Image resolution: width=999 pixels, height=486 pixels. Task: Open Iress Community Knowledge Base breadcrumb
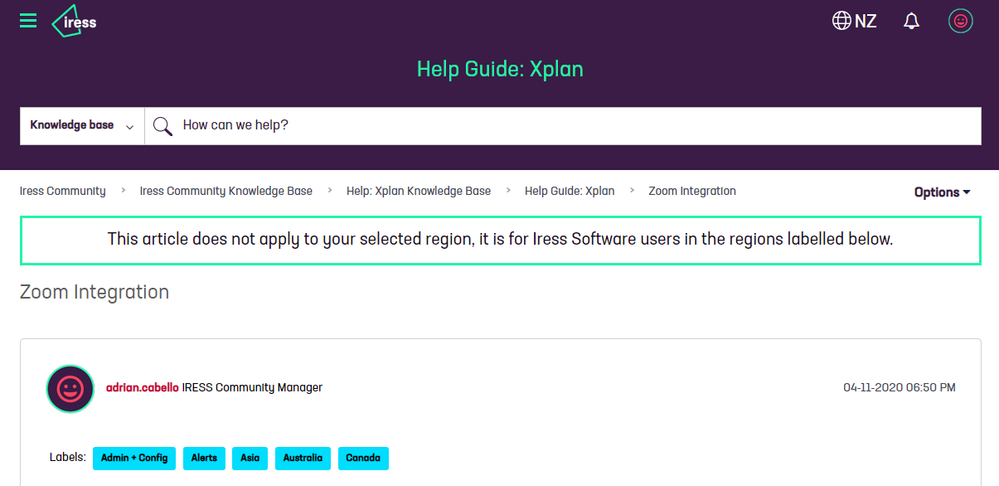[226, 191]
